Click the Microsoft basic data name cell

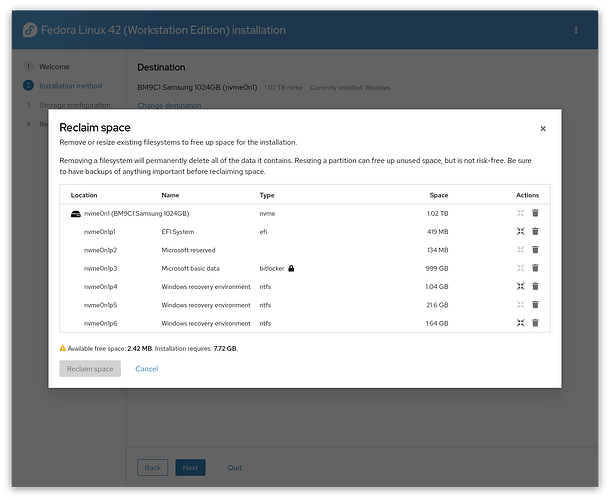(x=190, y=268)
